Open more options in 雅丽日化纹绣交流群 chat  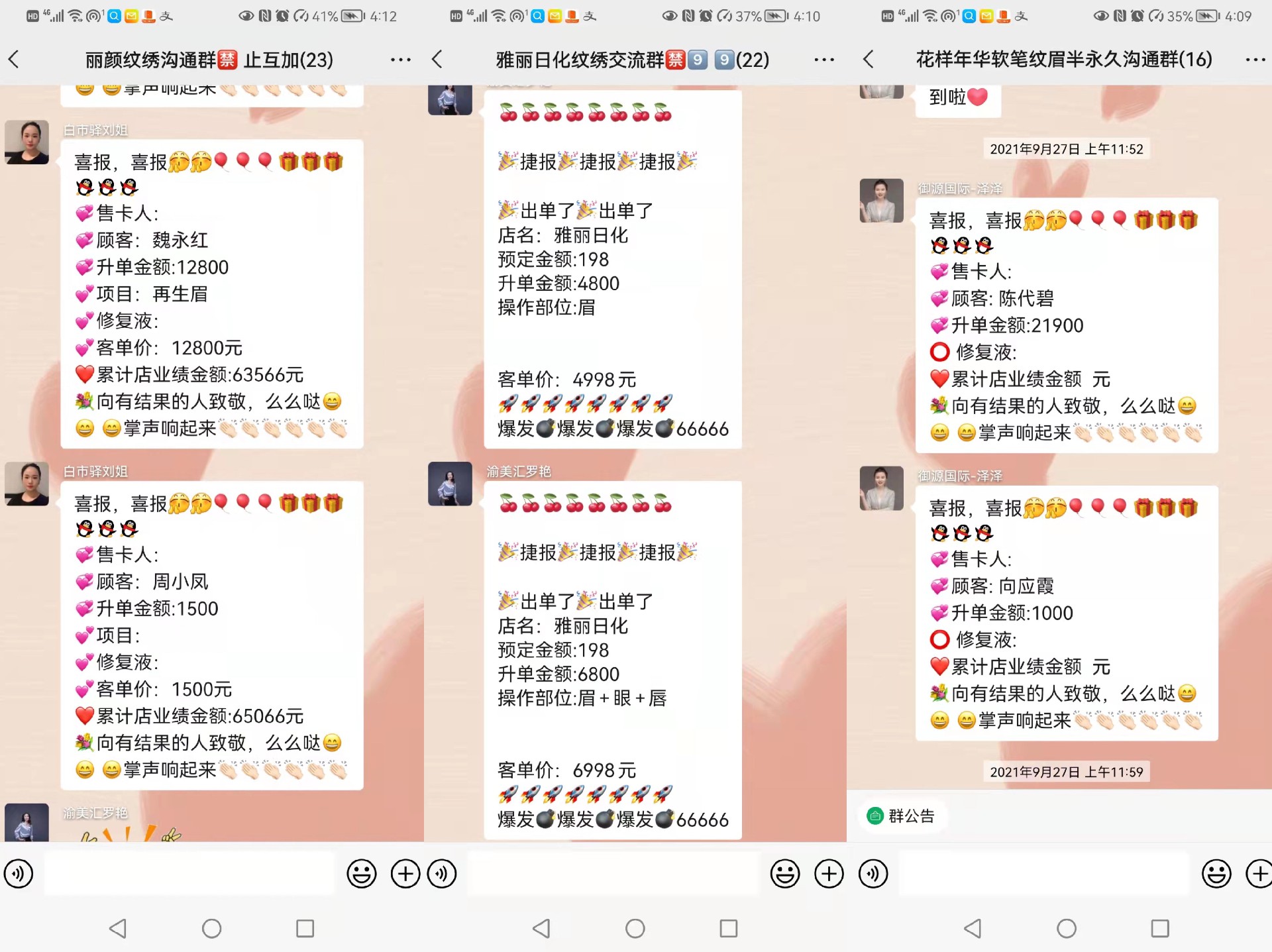point(823,60)
